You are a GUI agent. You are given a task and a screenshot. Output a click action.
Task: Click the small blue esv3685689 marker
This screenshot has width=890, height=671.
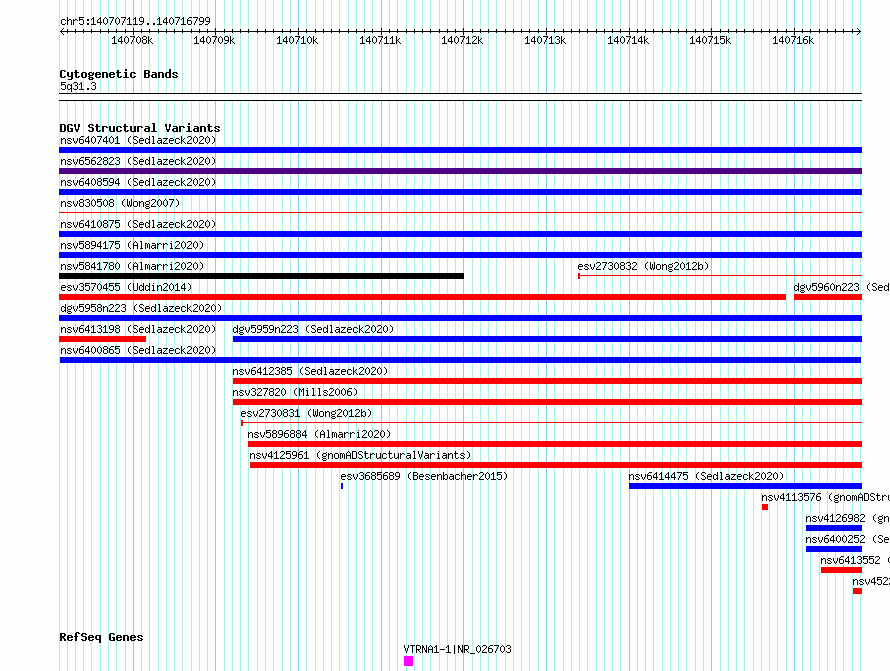(x=342, y=486)
